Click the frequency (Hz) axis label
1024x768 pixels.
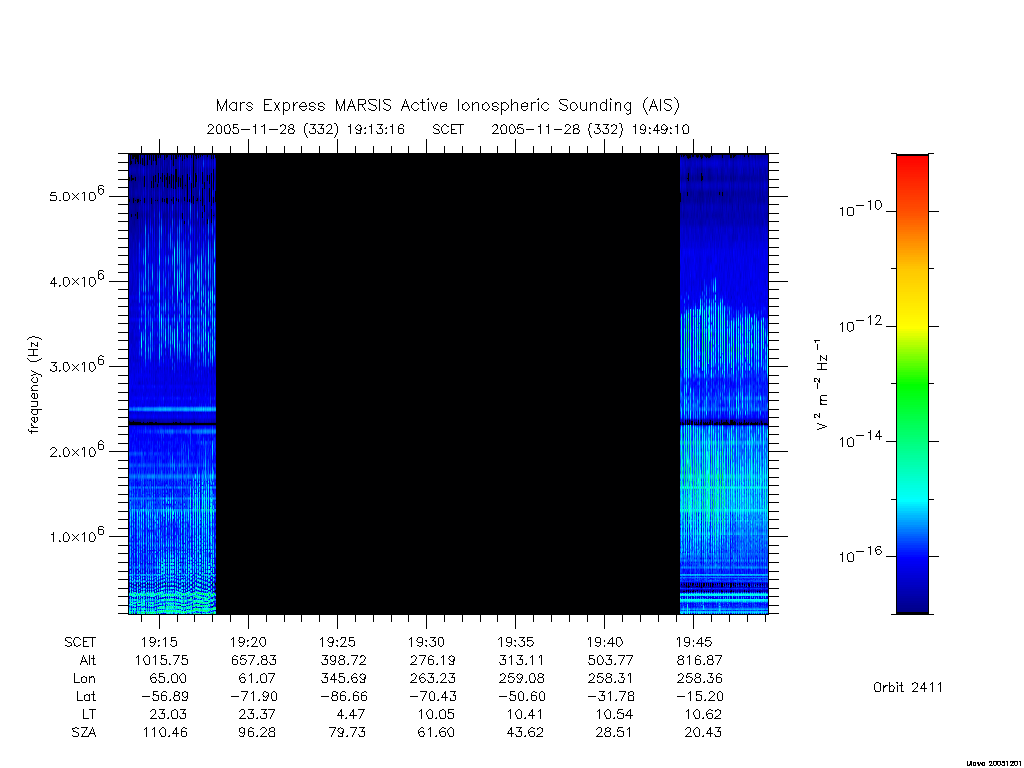coord(34,384)
